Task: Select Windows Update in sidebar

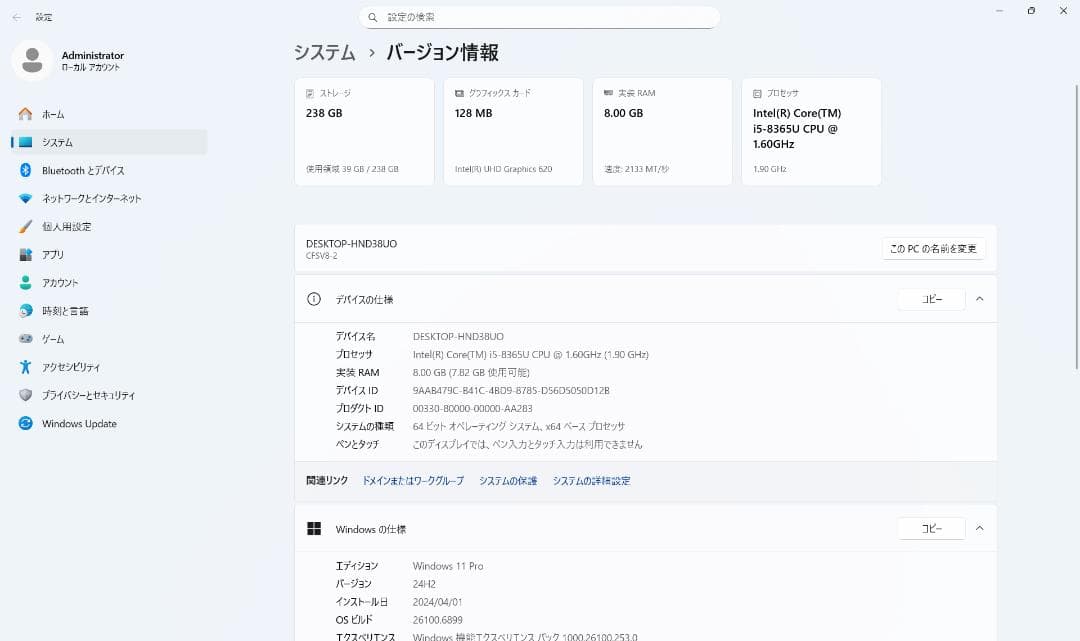Action: [109, 423]
